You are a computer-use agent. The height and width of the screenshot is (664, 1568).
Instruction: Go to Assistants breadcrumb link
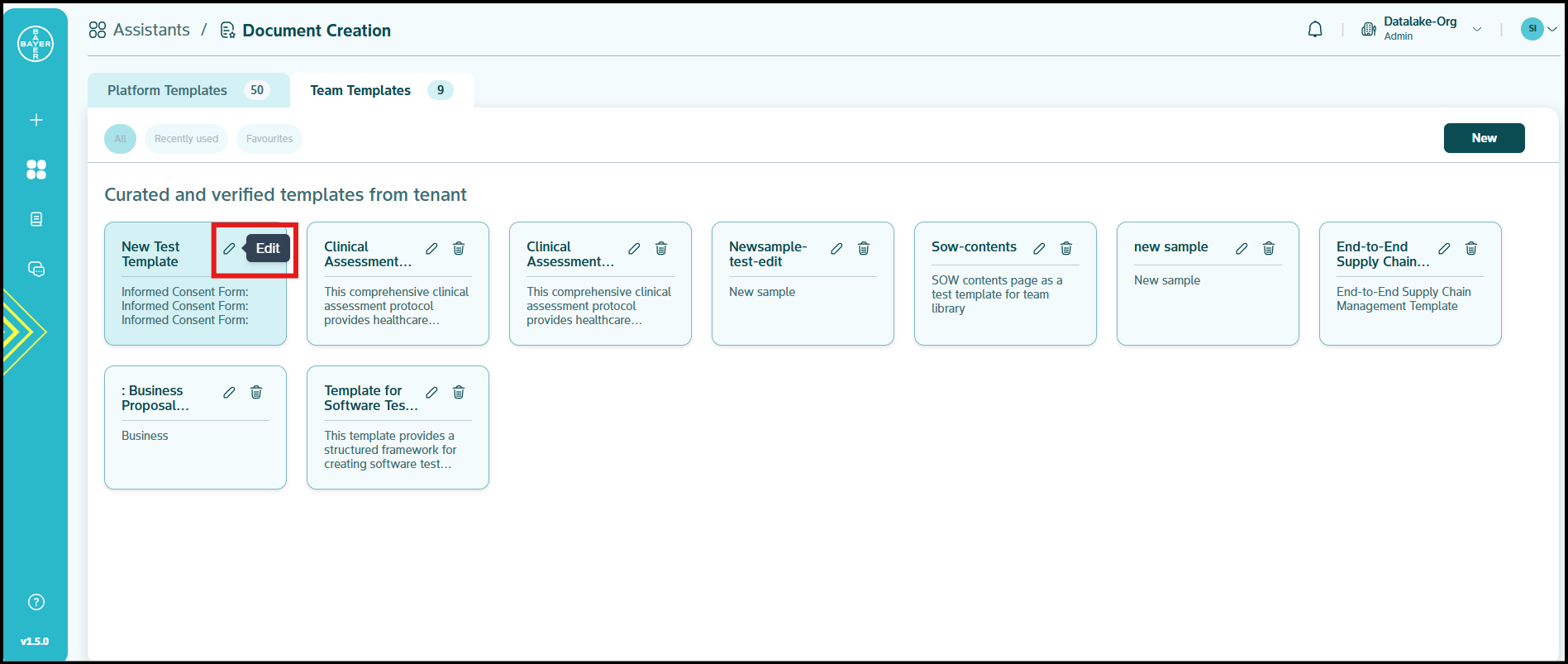(x=140, y=30)
